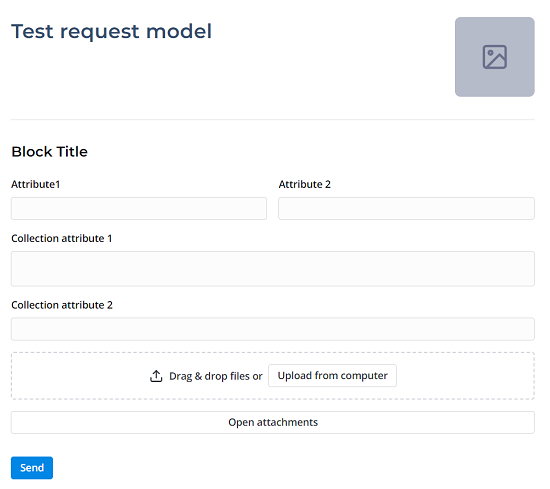This screenshot has height=489, width=550.
Task: Focus the Attribute 2 input field
Action: pyautogui.click(x=407, y=208)
